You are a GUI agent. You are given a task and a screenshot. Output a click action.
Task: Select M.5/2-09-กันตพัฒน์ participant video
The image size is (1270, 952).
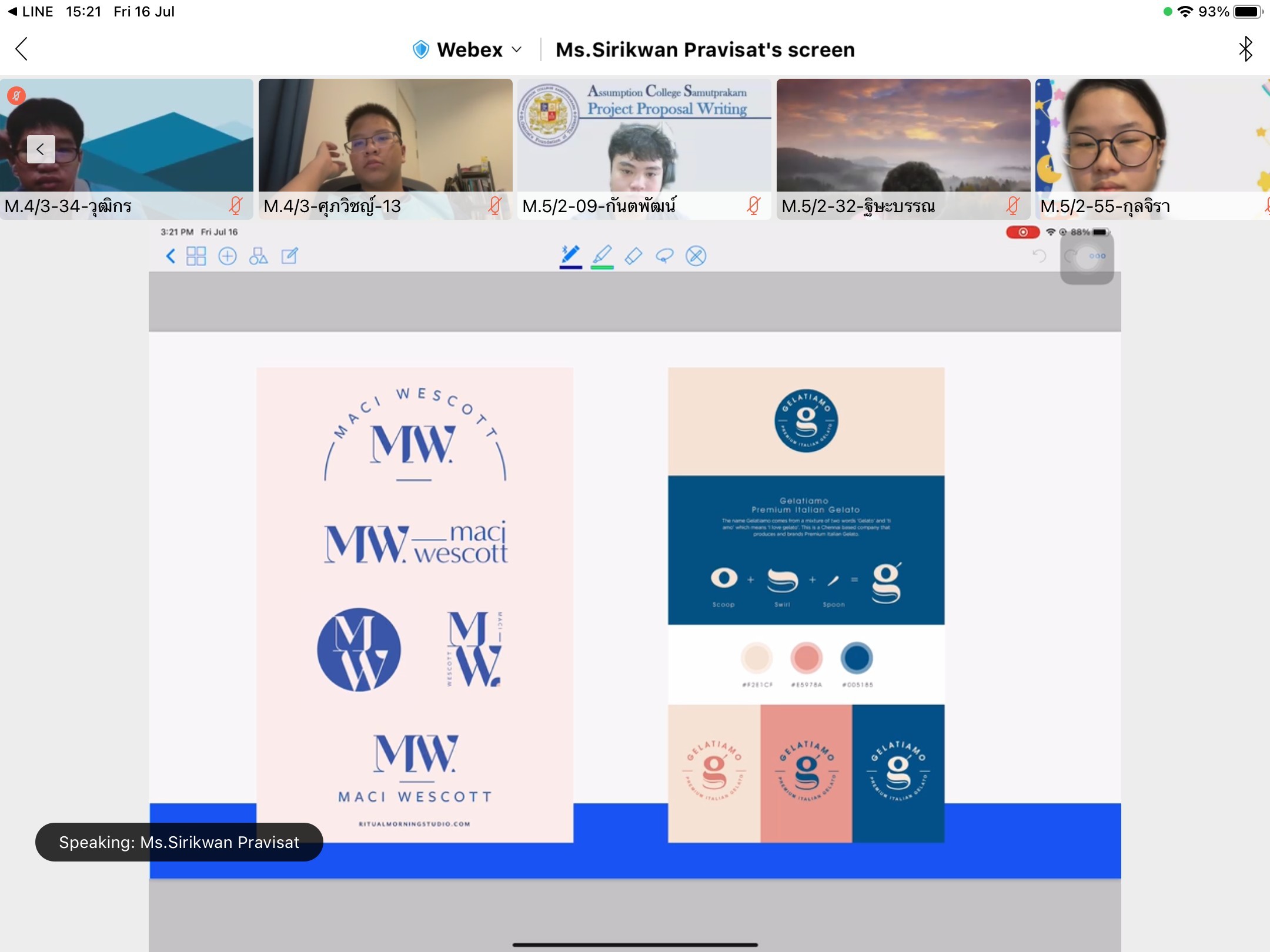point(644,149)
